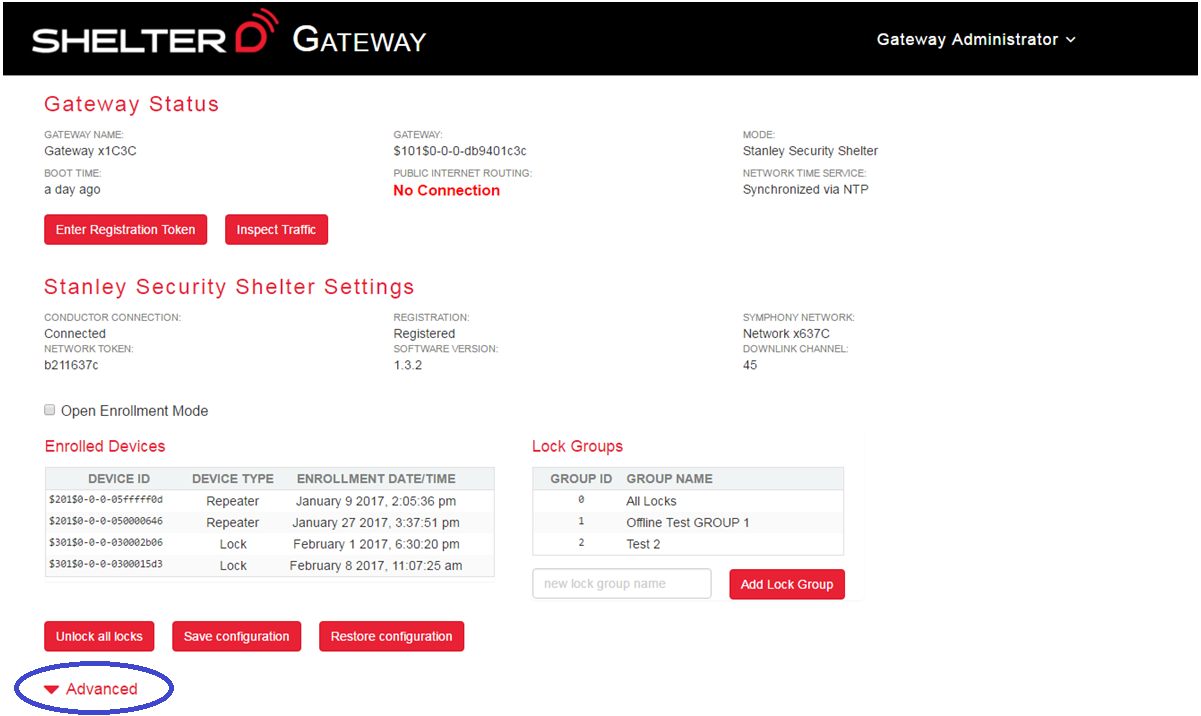Click gateway ID $101$0-0-0-db9401c3c
The height and width of the screenshot is (716, 1201).
pyautogui.click(x=460, y=151)
